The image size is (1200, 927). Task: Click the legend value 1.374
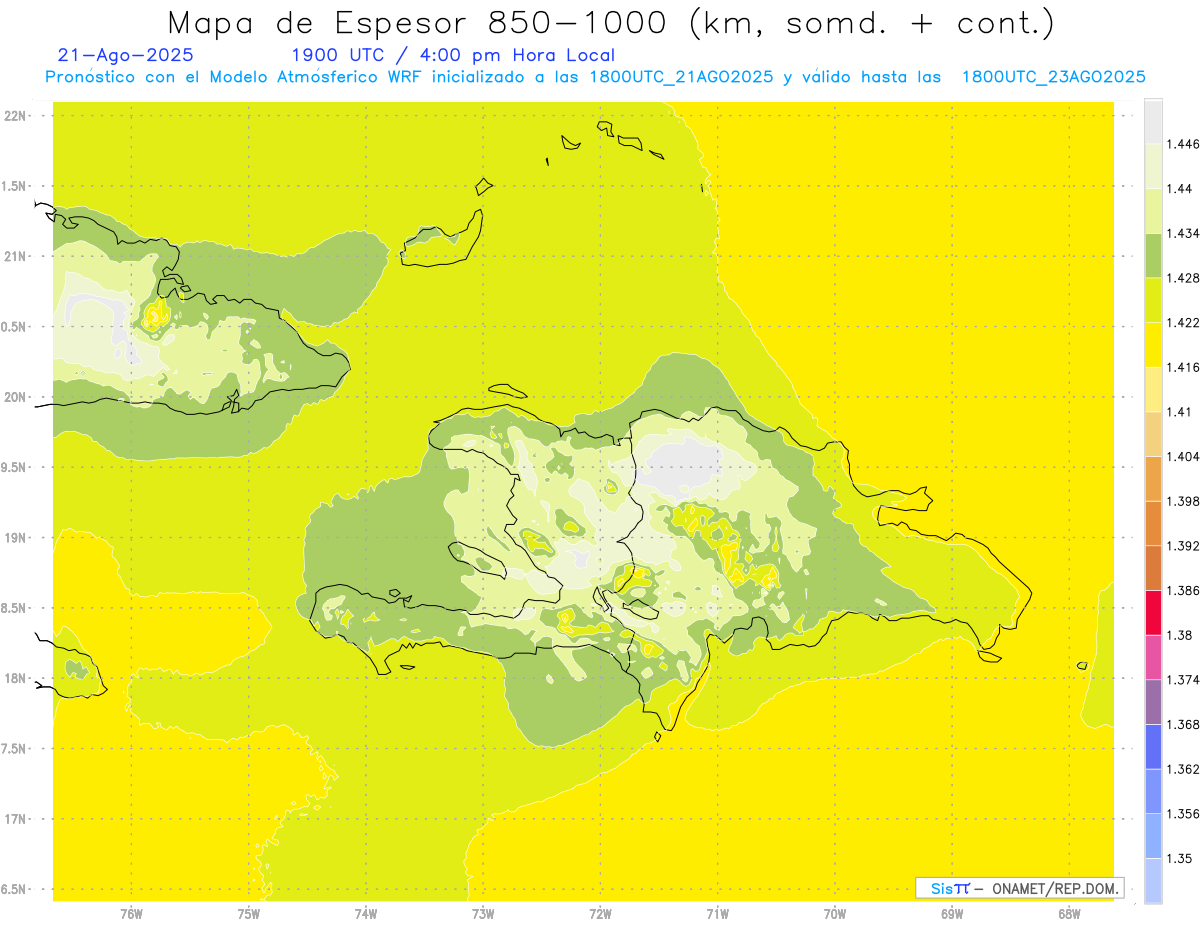(1185, 680)
